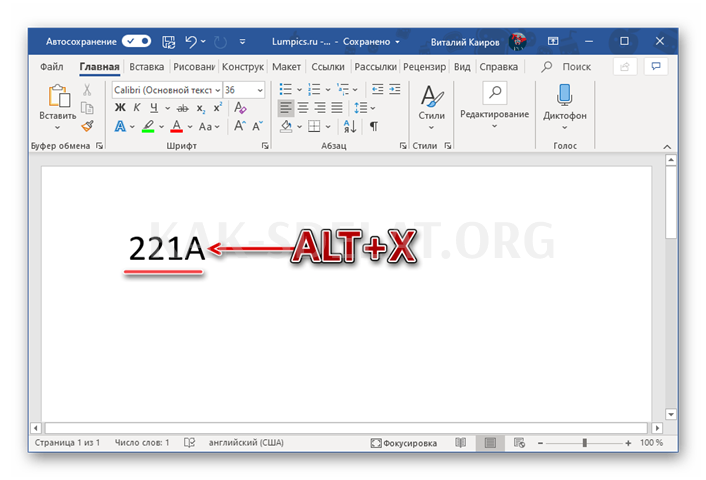This screenshot has height=480, width=706.
Task: Start Диктофон dictation
Action: (564, 106)
